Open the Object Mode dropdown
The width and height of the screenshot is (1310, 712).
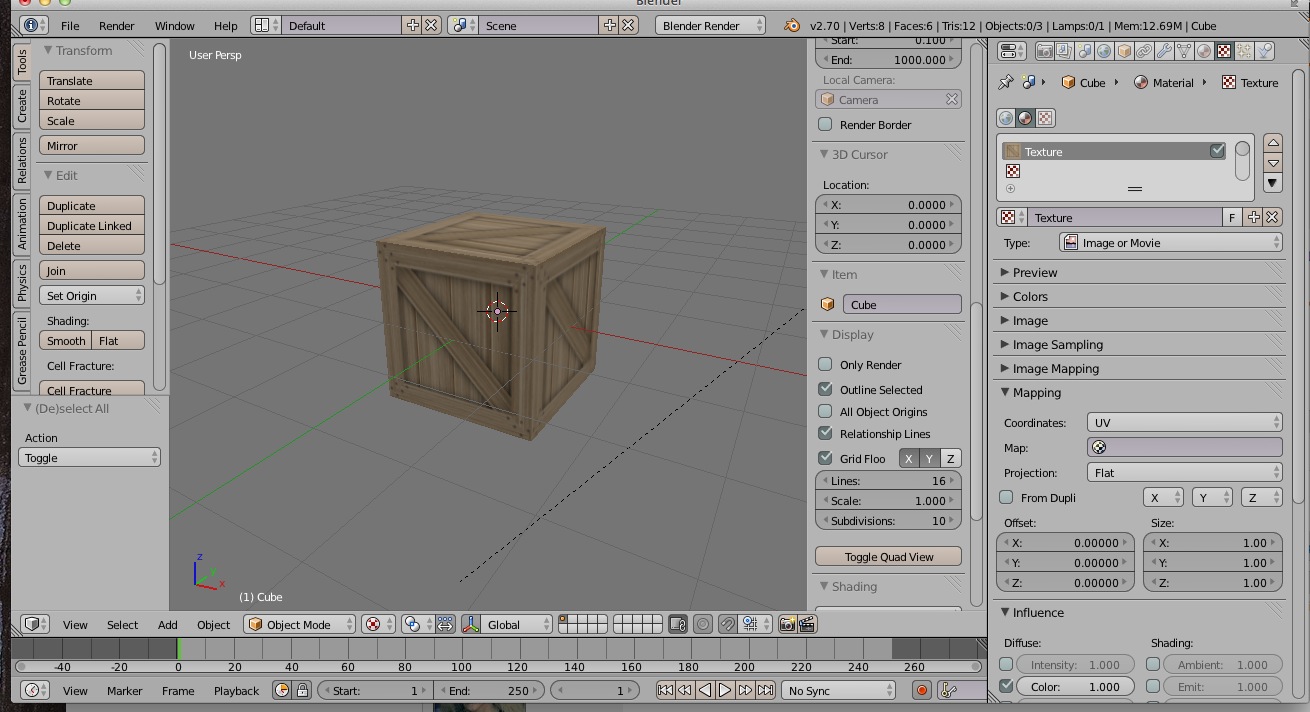300,624
